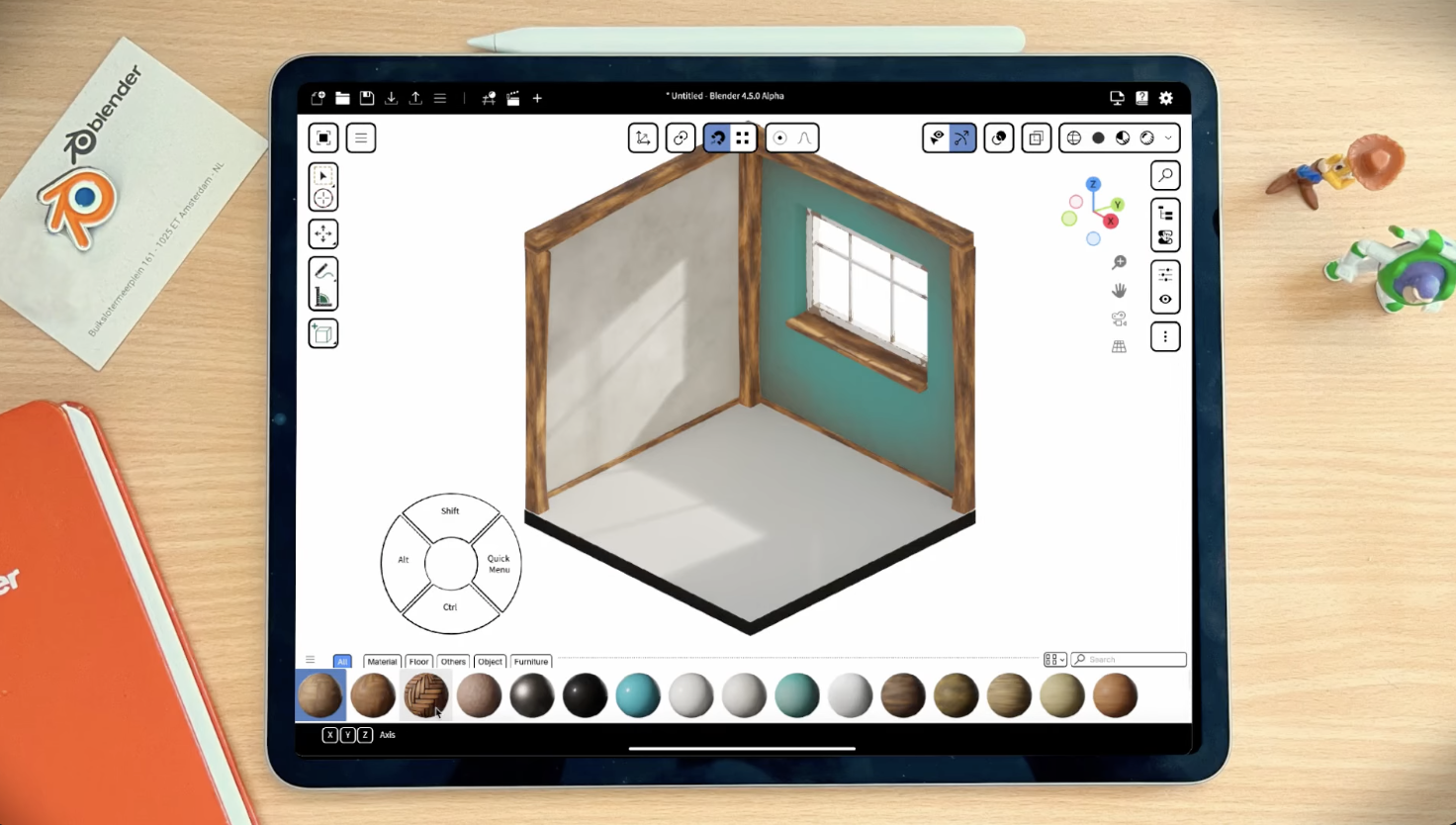The width and height of the screenshot is (1456, 825).
Task: Click the import down-arrow icon
Action: click(x=391, y=98)
